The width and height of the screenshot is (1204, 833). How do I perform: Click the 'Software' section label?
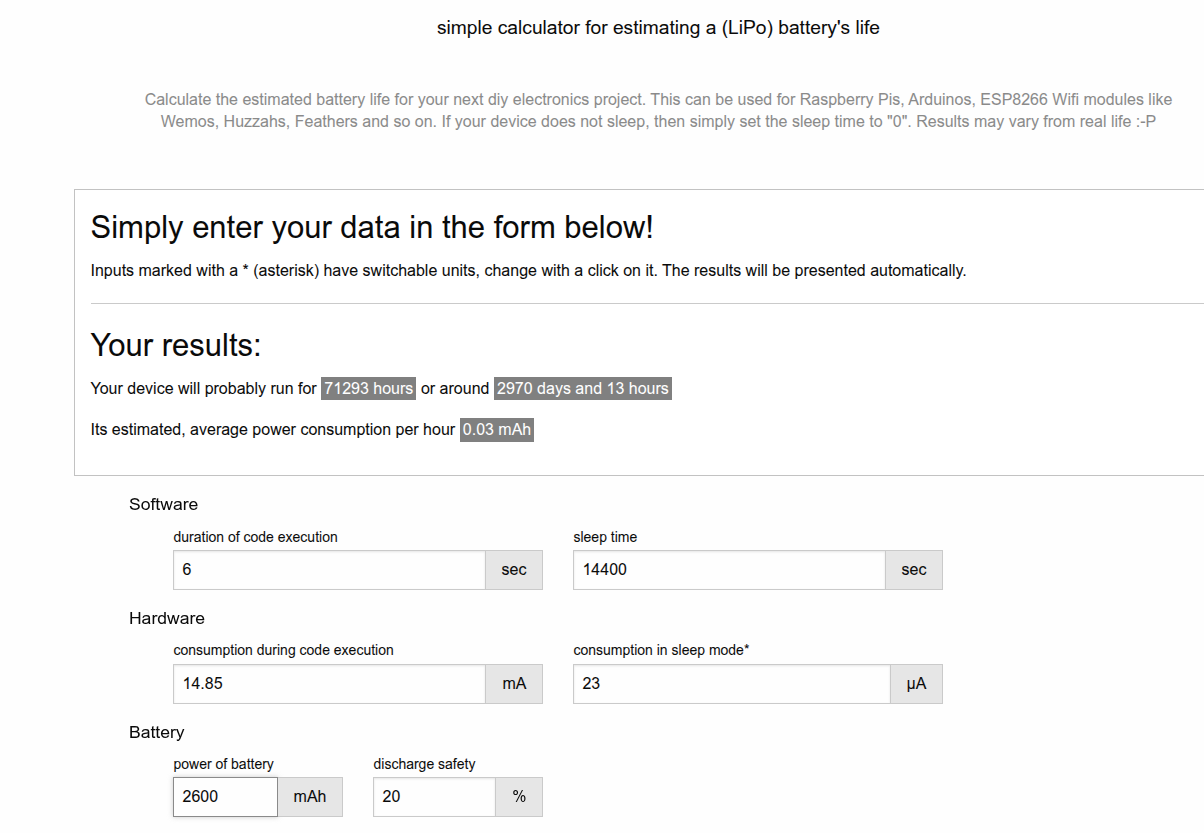tap(164, 504)
